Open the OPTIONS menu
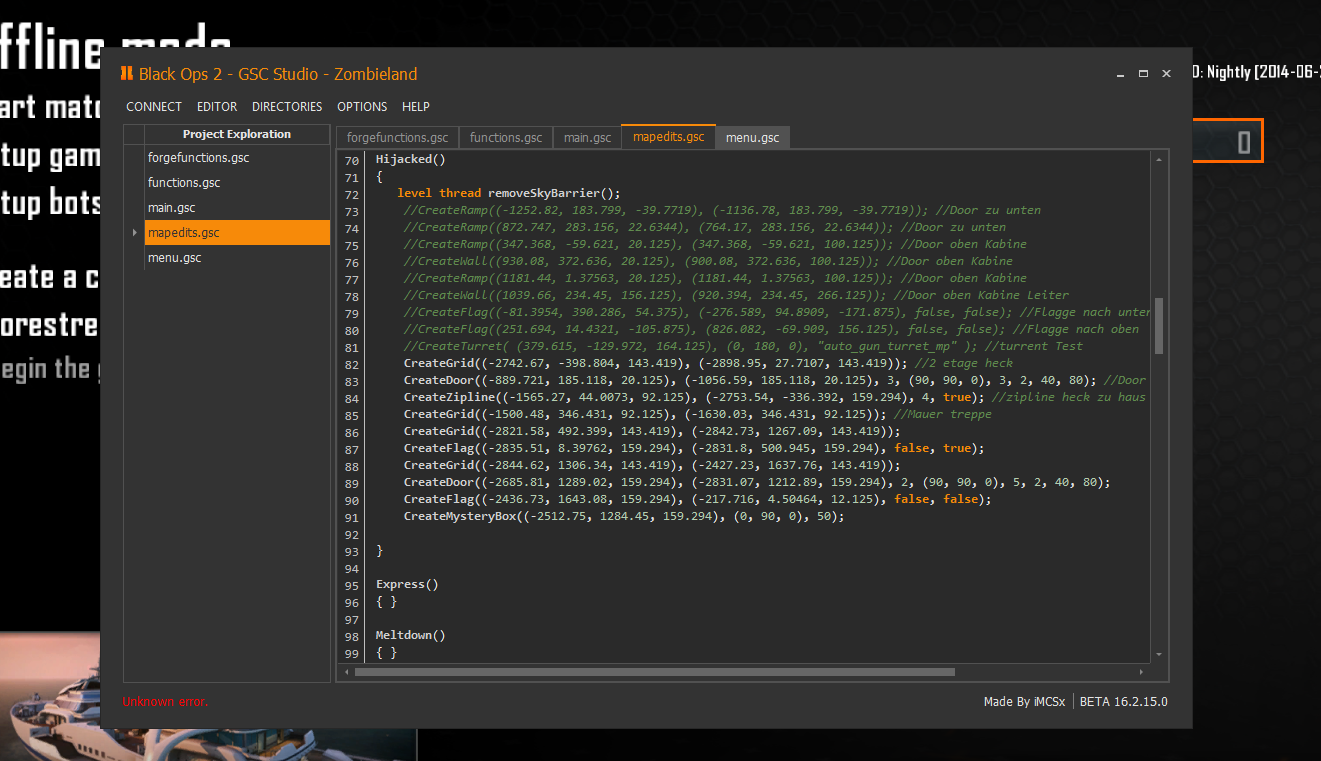The width and height of the screenshot is (1321, 761). tap(362, 107)
